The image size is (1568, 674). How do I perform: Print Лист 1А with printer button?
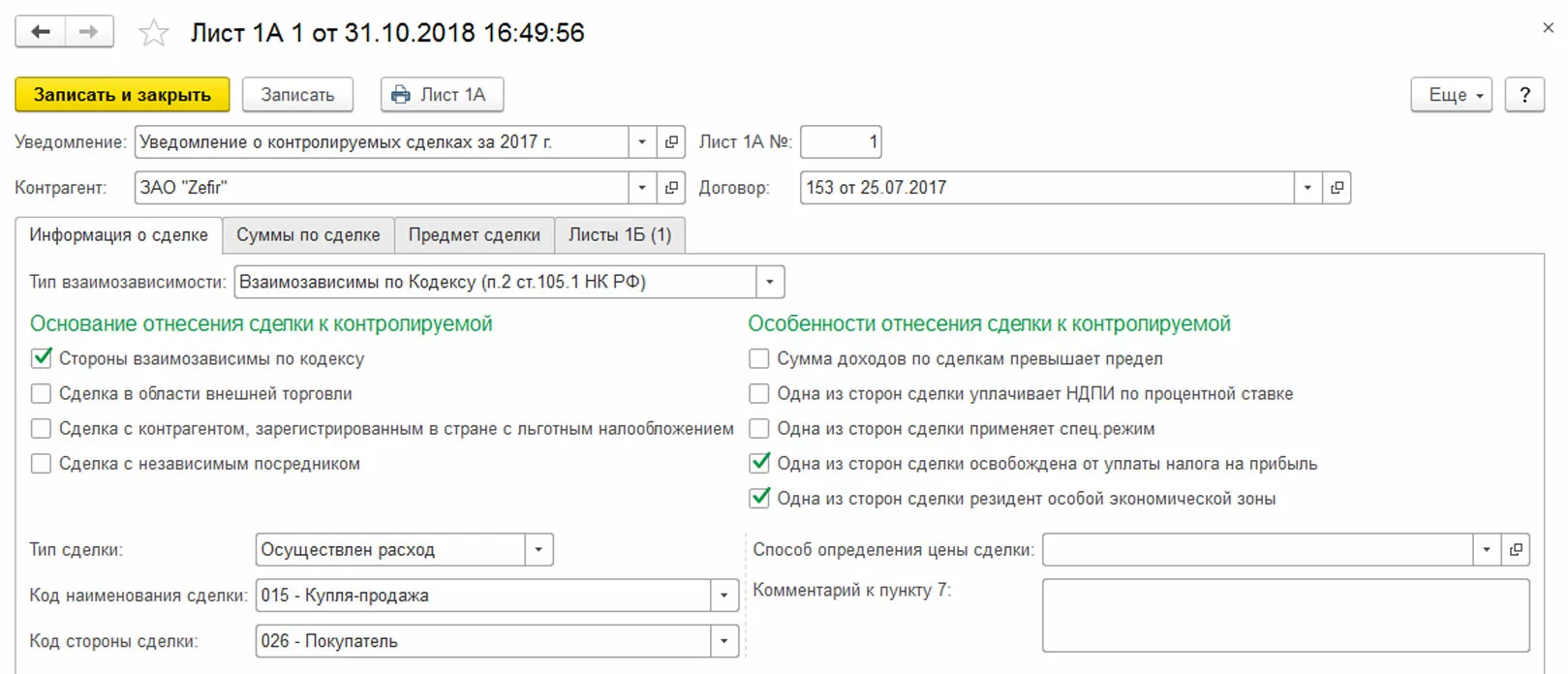click(x=442, y=95)
